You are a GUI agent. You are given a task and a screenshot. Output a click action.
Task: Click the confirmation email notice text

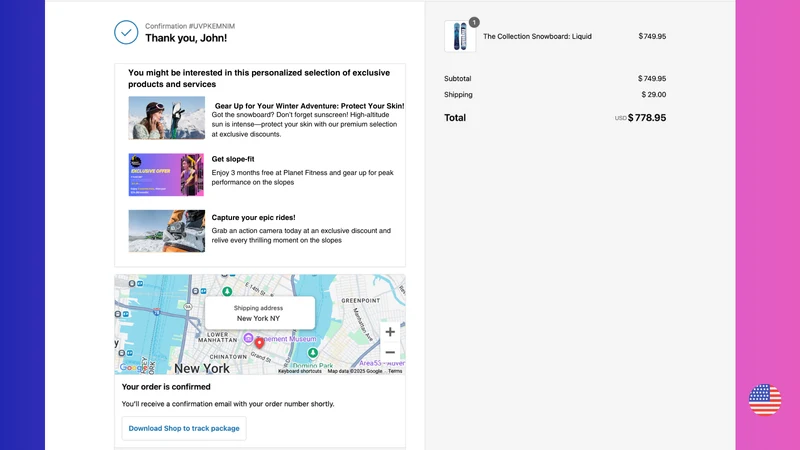tap(228, 404)
